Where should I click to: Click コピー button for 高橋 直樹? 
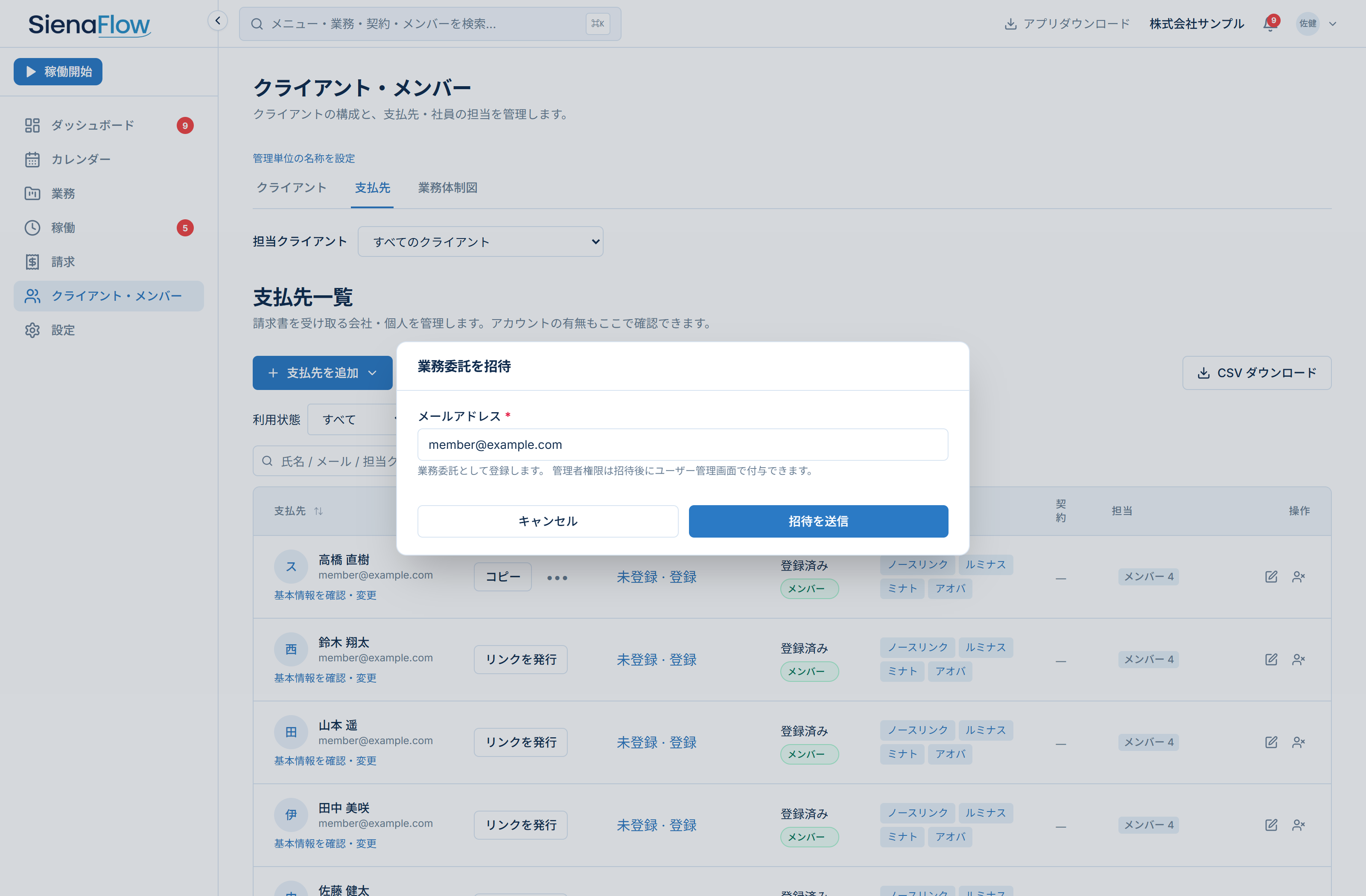(503, 576)
